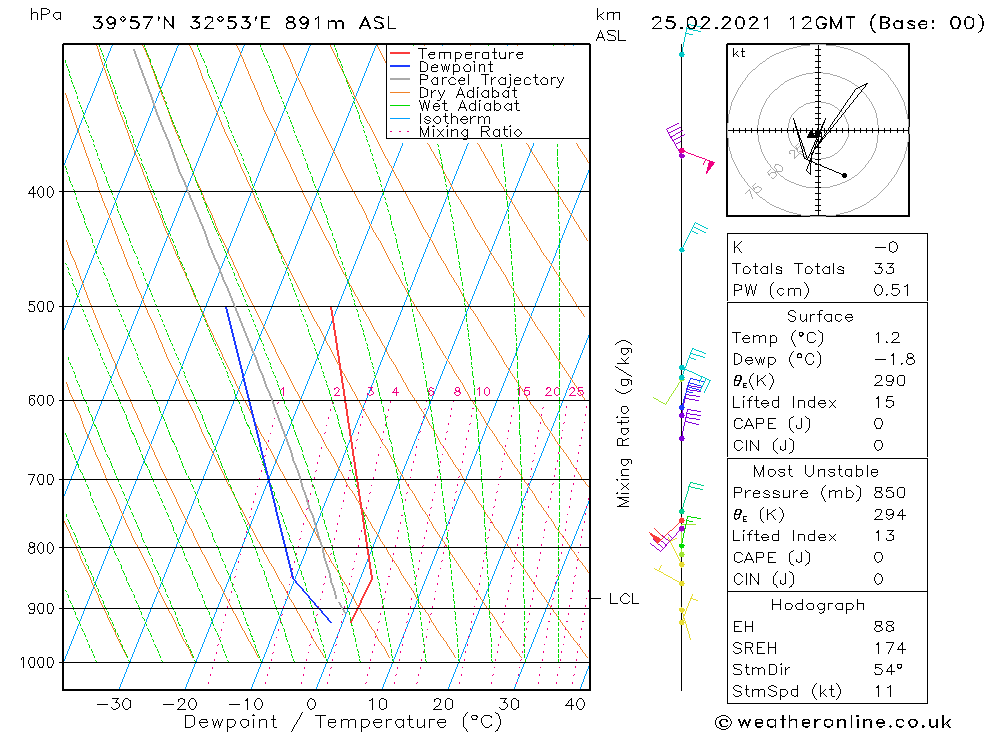Image resolution: width=1000 pixels, height=733 pixels.
Task: Select the 'Wet Adiabat' legend label
Action: tap(469, 106)
